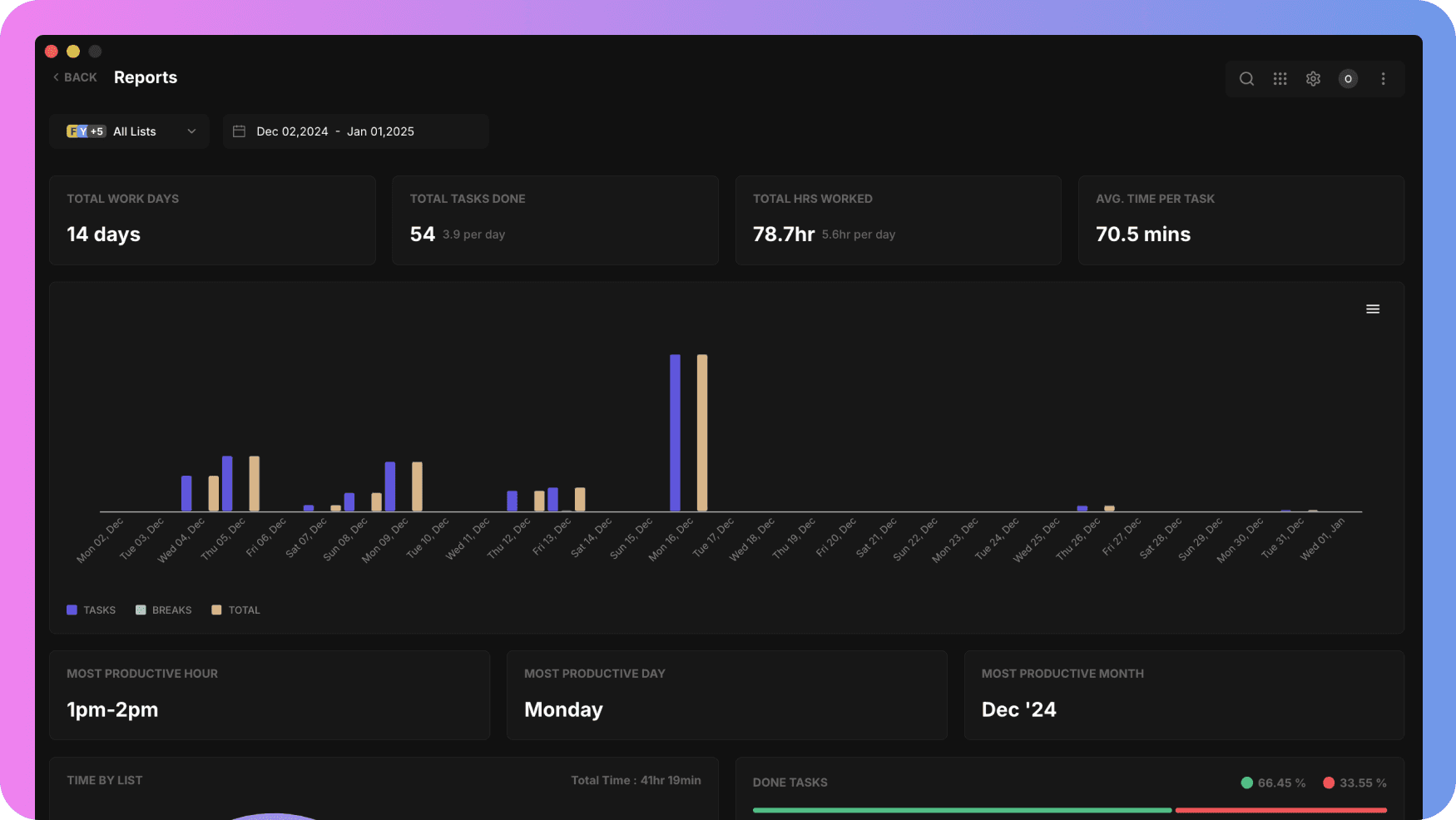Click the 54 tasks done value
The image size is (1456, 820).
[x=423, y=235]
